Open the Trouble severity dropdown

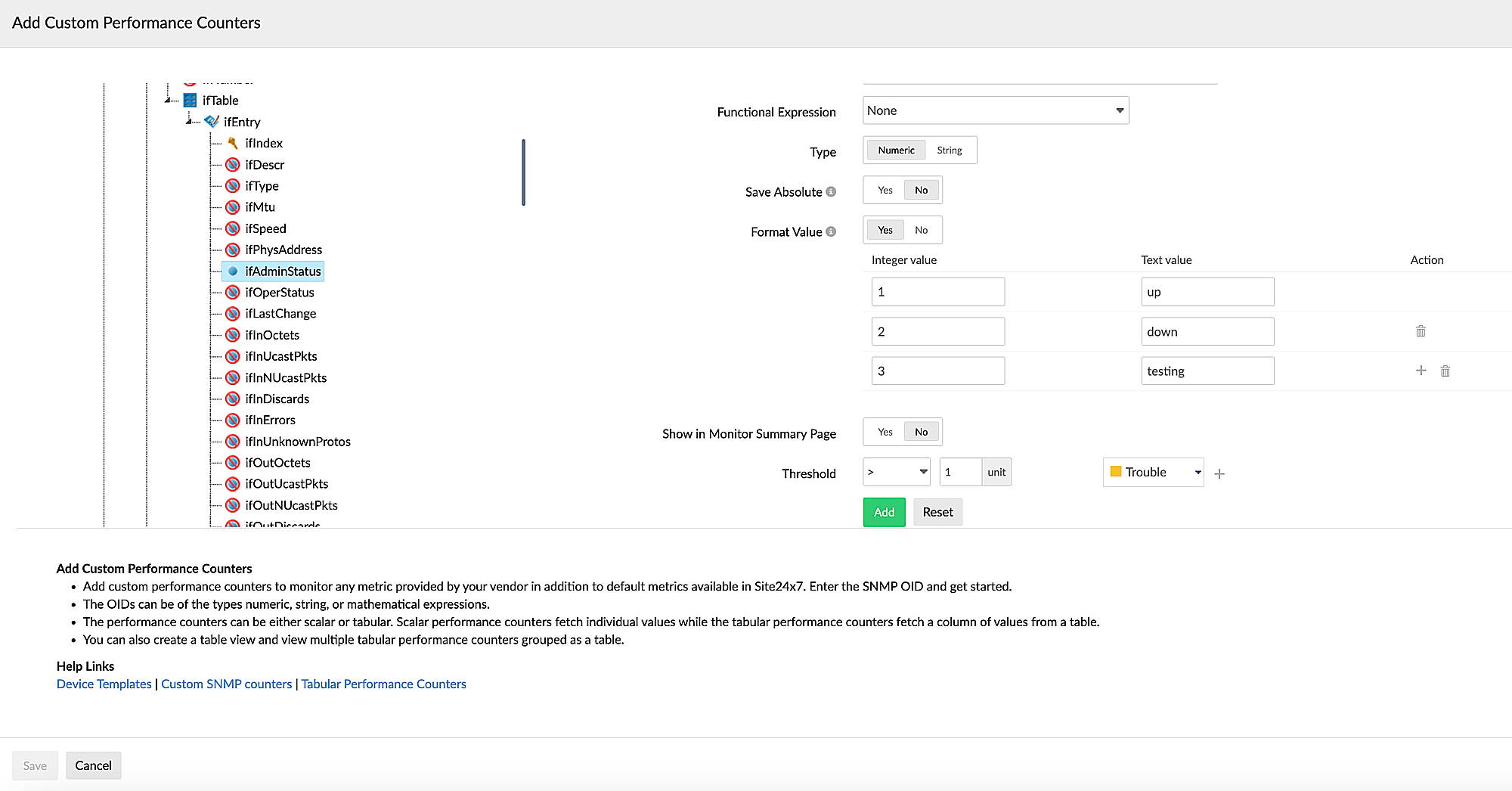click(x=1154, y=473)
